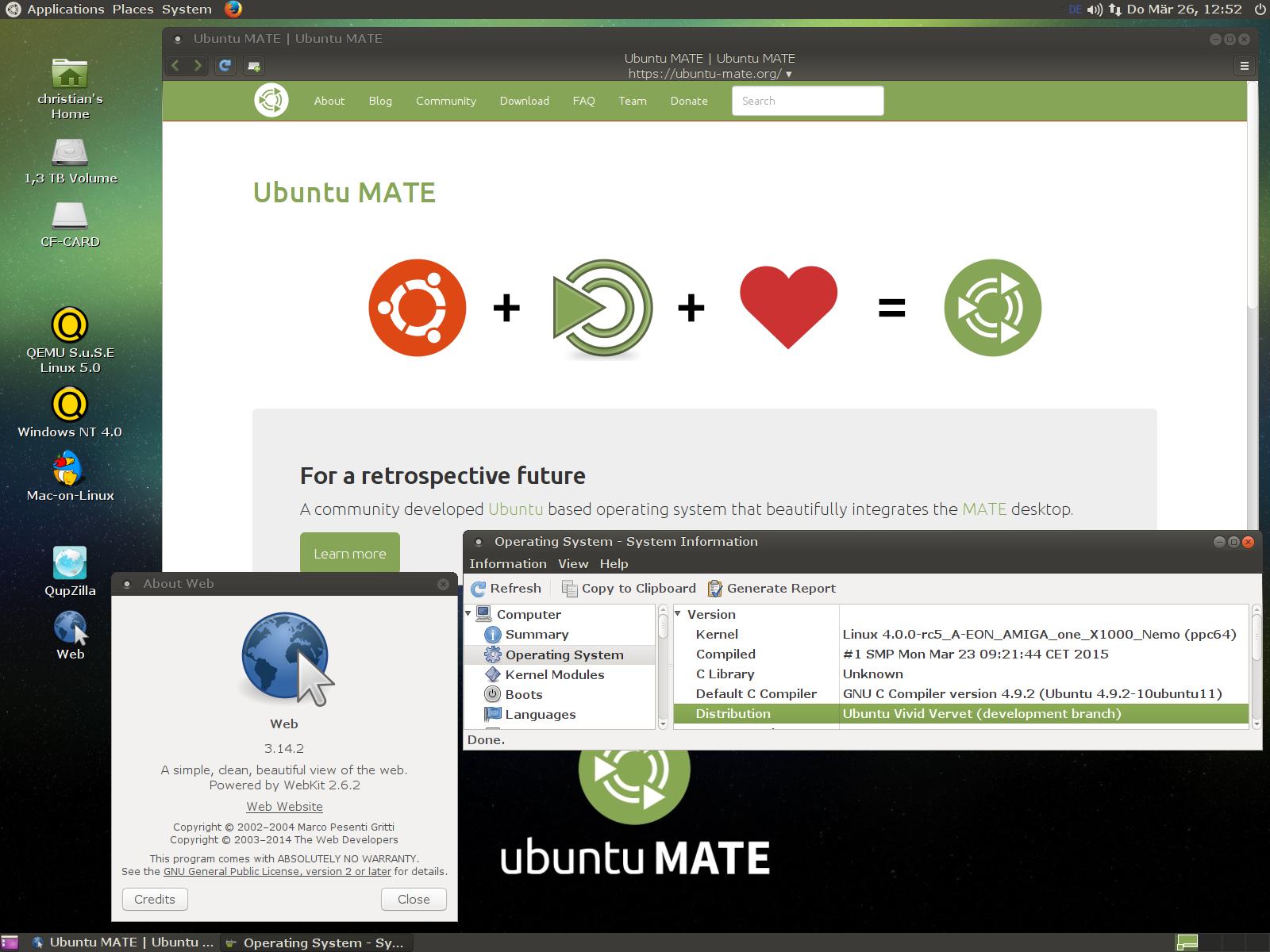Open the Places menu in top panel
Screen dimensions: 1270x952
click(133, 10)
